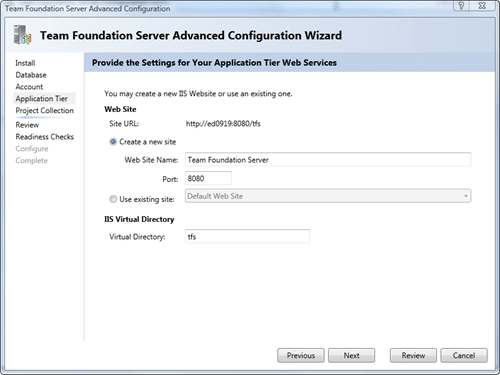Go to the Account step
Image resolution: width=500 pixels, height=375 pixels.
pyautogui.click(x=29, y=87)
